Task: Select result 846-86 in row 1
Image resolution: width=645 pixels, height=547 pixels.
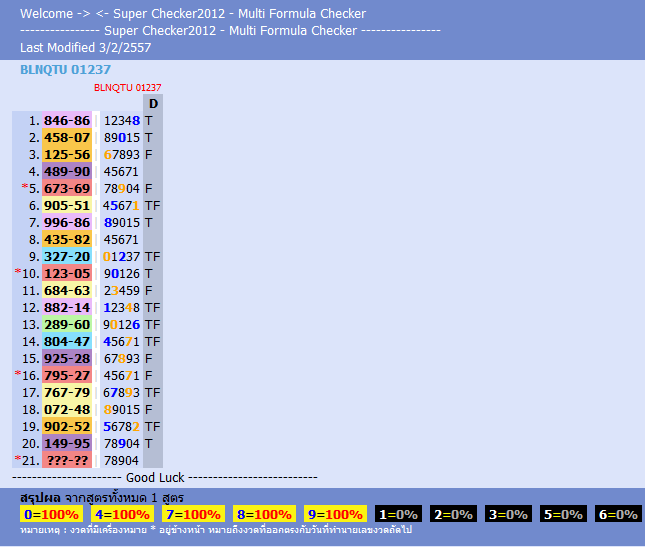Action: (67, 121)
